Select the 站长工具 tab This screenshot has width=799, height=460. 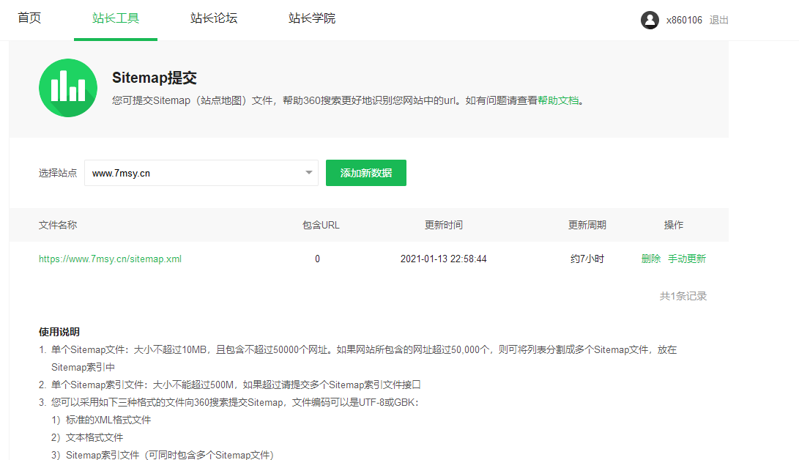coord(116,18)
